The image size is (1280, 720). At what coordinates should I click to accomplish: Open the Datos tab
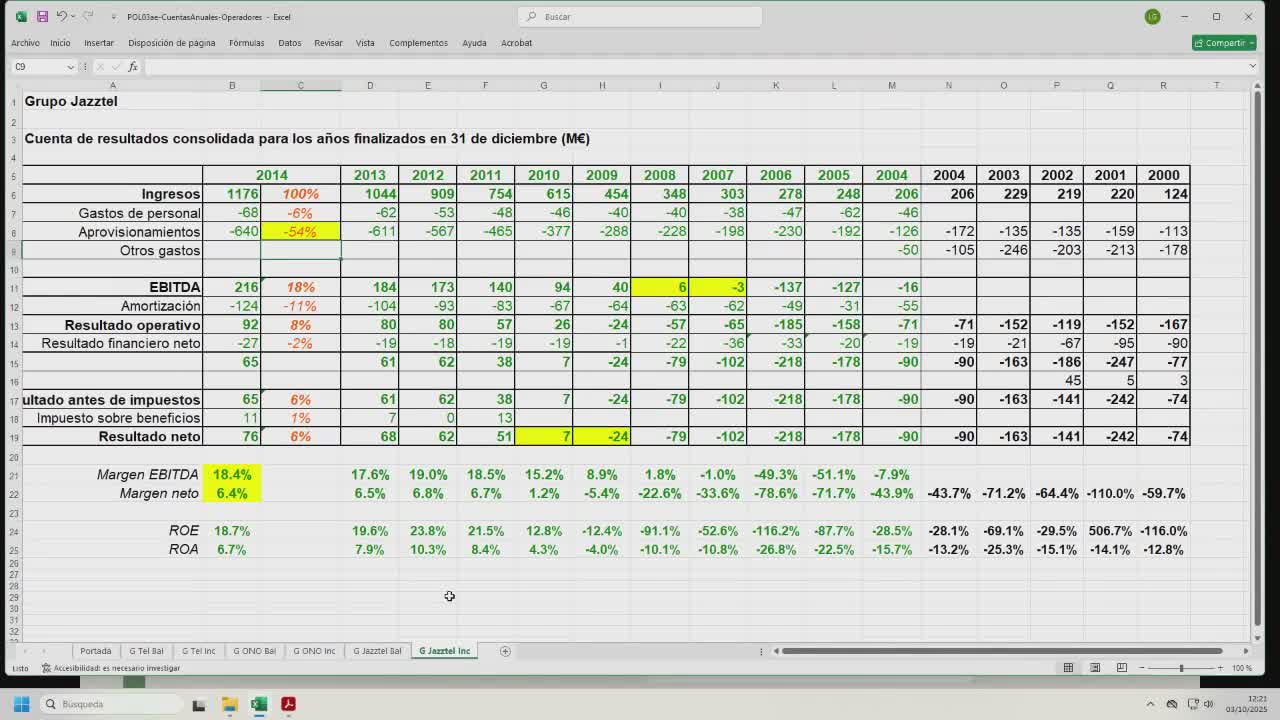pyautogui.click(x=290, y=43)
